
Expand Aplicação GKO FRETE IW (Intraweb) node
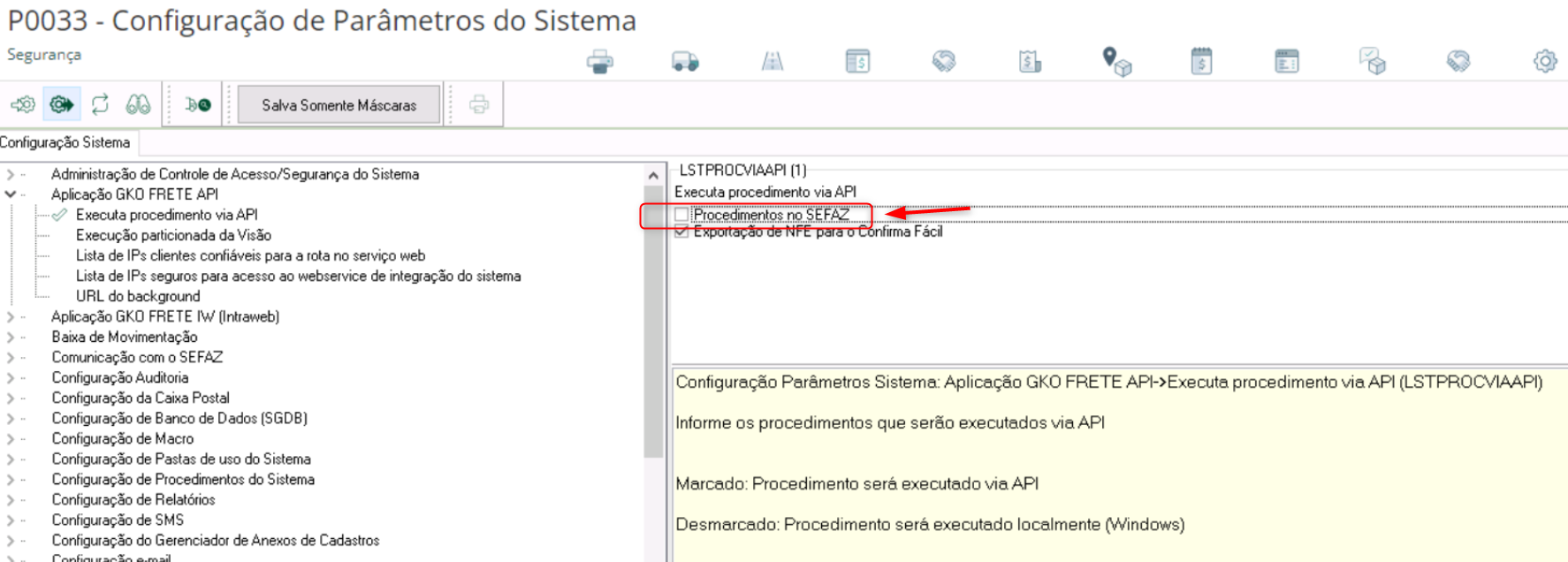(11, 316)
